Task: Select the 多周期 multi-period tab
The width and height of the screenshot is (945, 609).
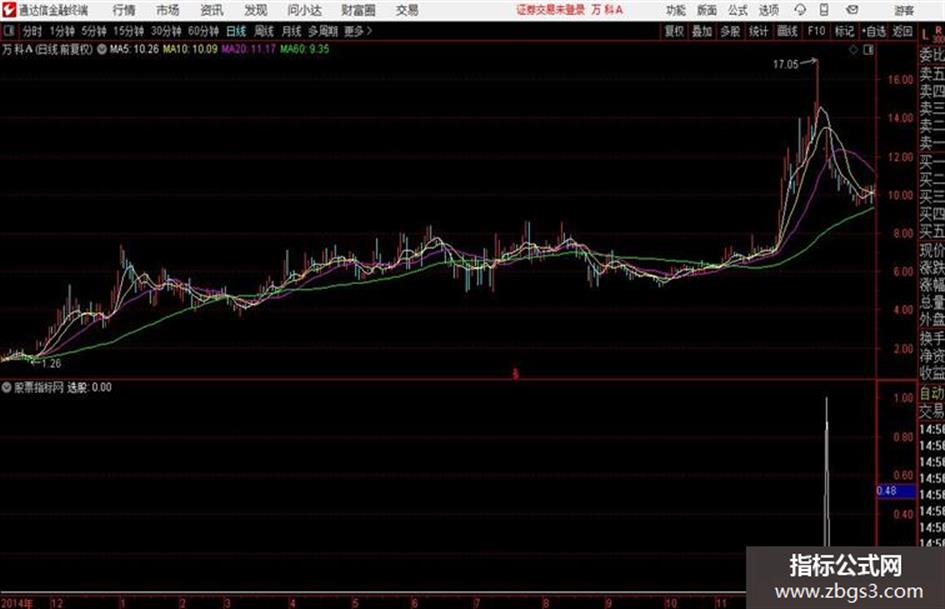Action: [323, 31]
